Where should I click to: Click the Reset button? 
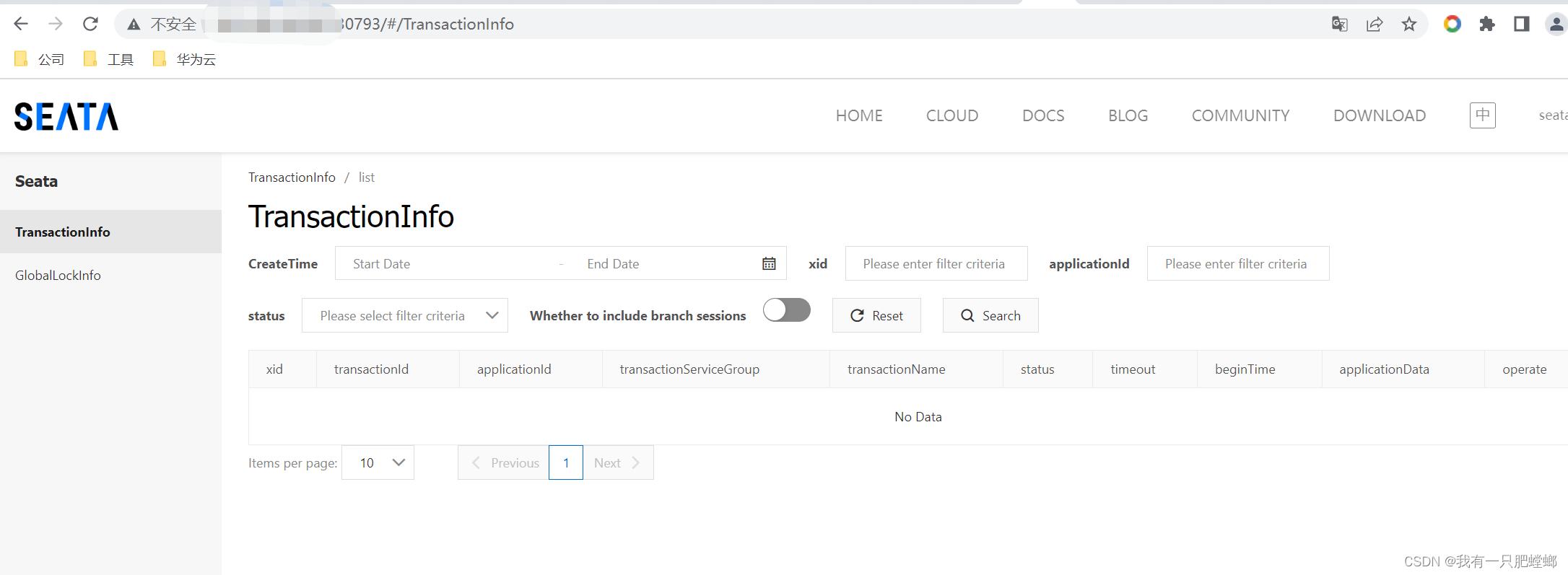click(x=876, y=315)
